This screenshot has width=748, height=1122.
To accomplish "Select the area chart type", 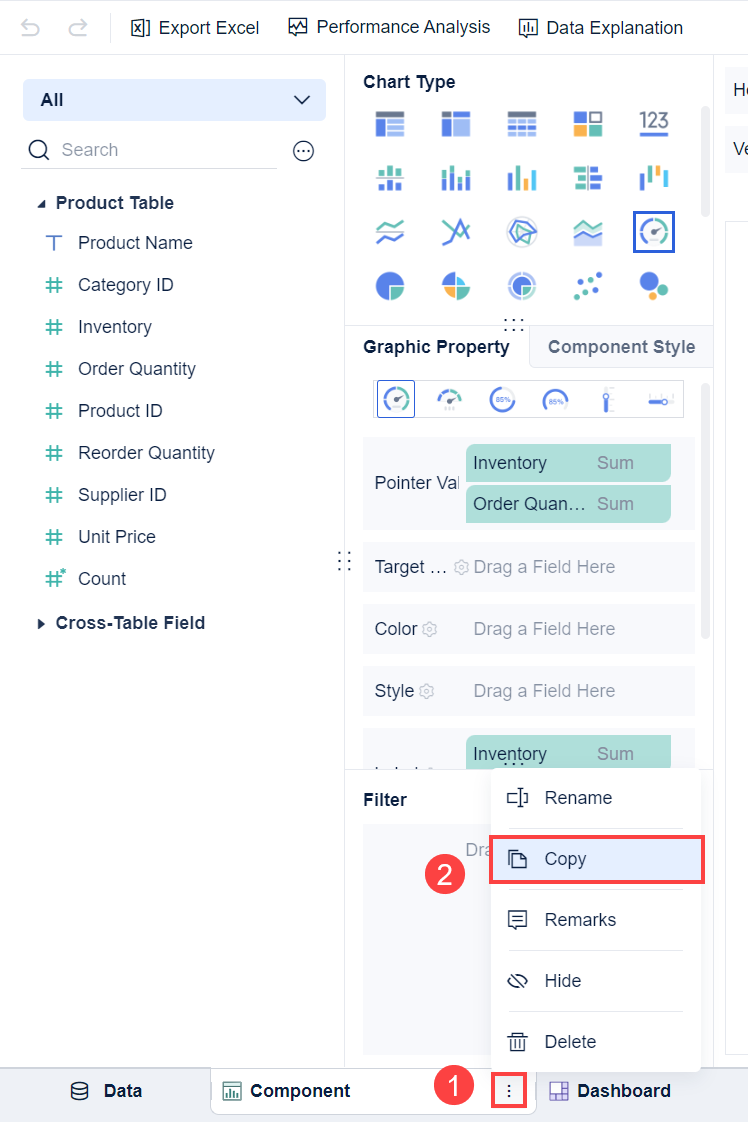I will (x=587, y=231).
